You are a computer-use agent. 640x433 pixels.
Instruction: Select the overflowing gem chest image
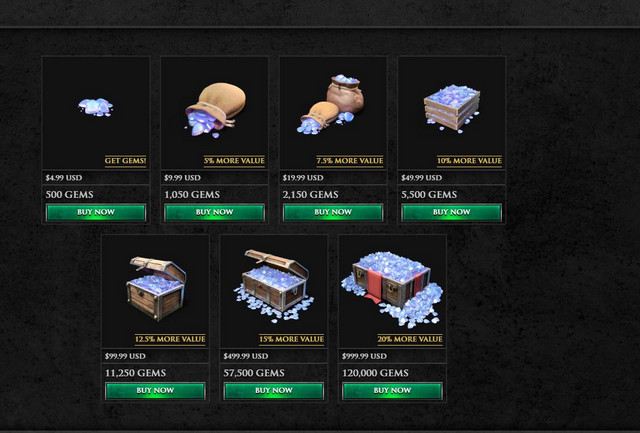click(274, 285)
